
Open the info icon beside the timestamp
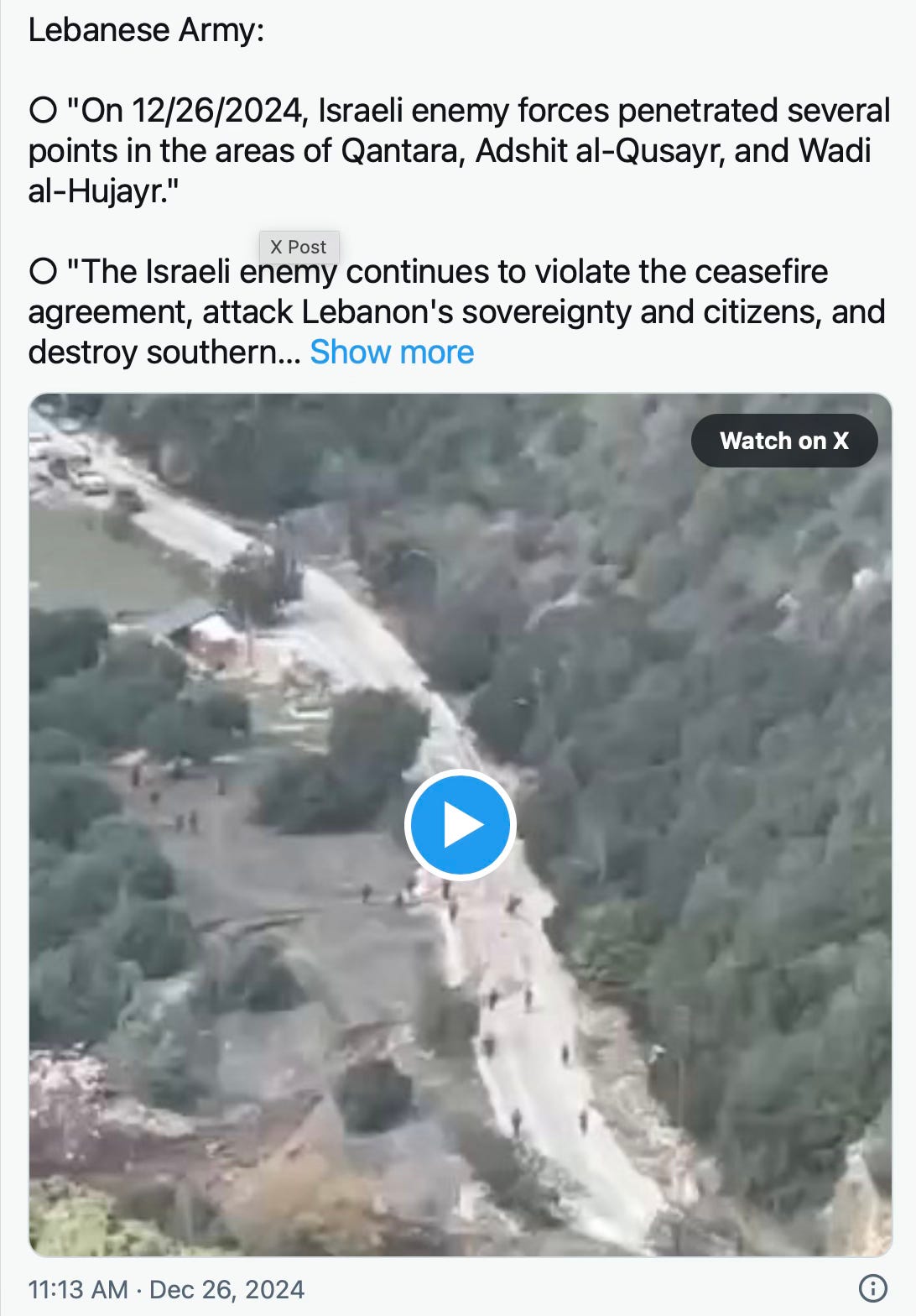click(873, 1287)
